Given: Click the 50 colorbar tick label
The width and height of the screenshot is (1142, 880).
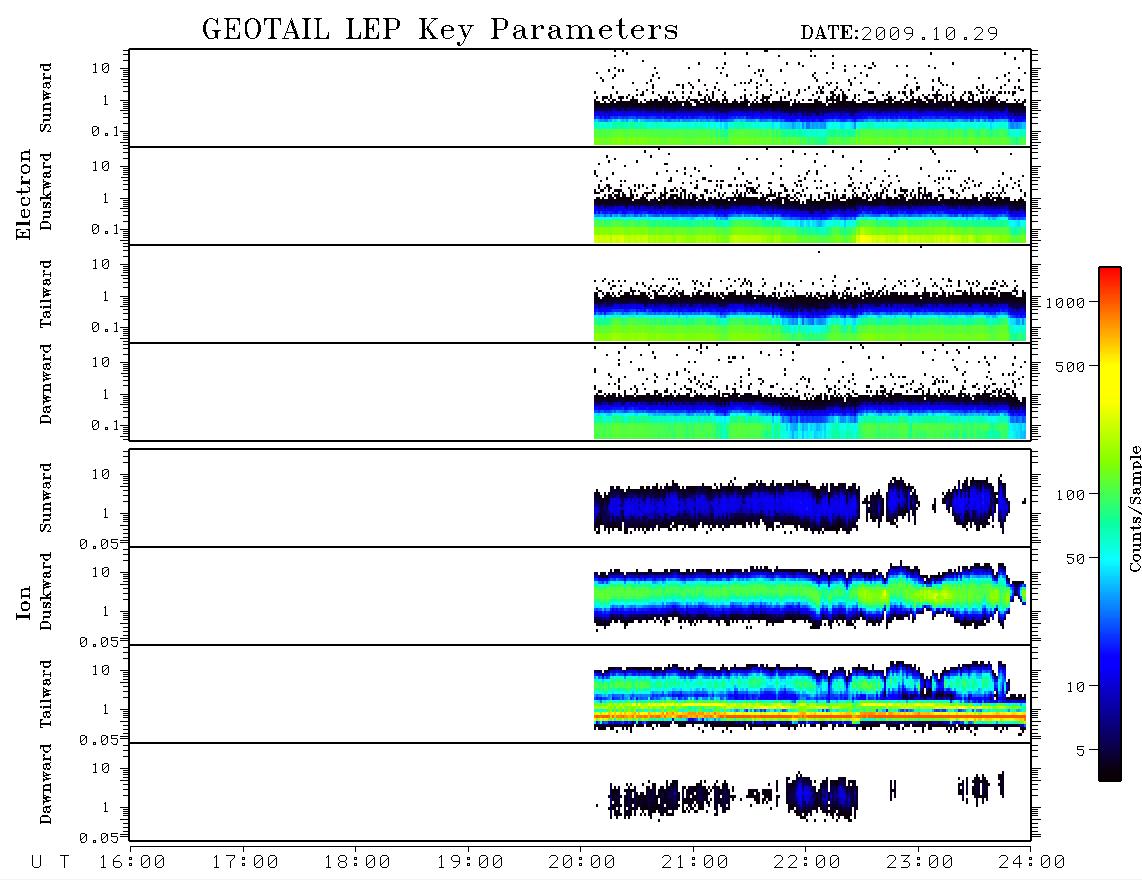Looking at the screenshot, I should pyautogui.click(x=1074, y=559).
